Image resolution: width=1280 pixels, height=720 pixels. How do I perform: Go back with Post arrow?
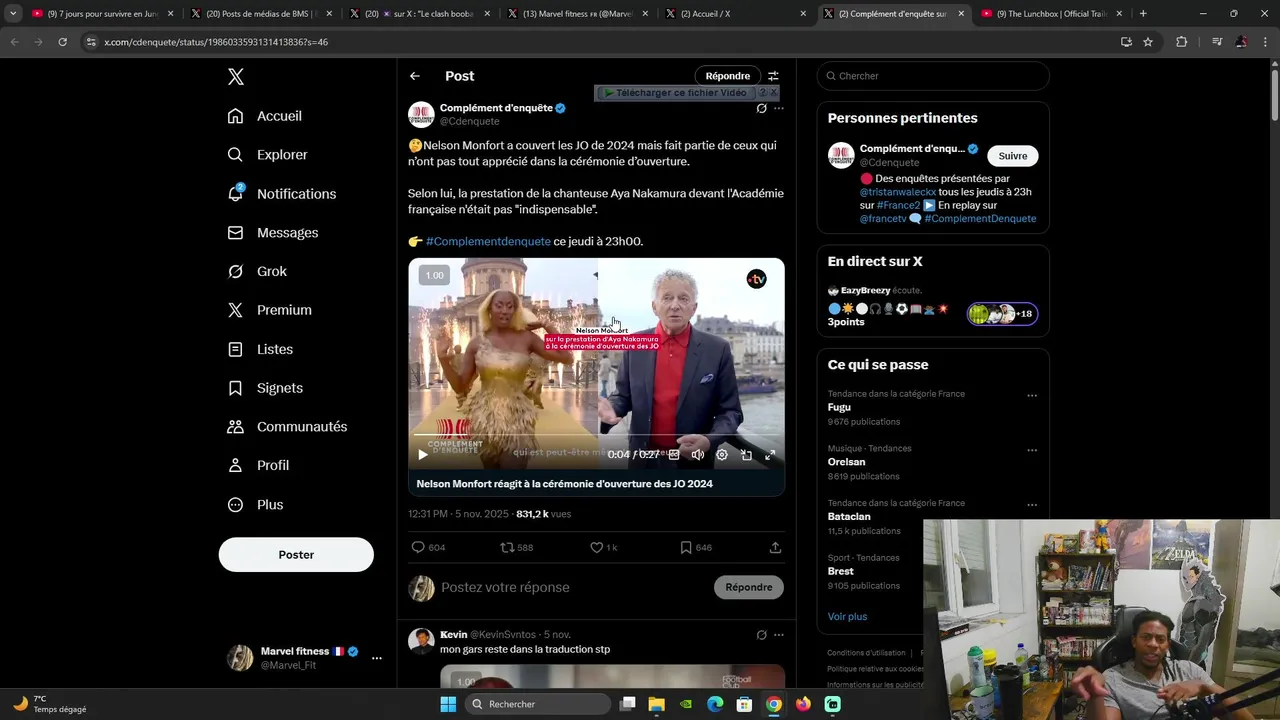click(x=414, y=76)
